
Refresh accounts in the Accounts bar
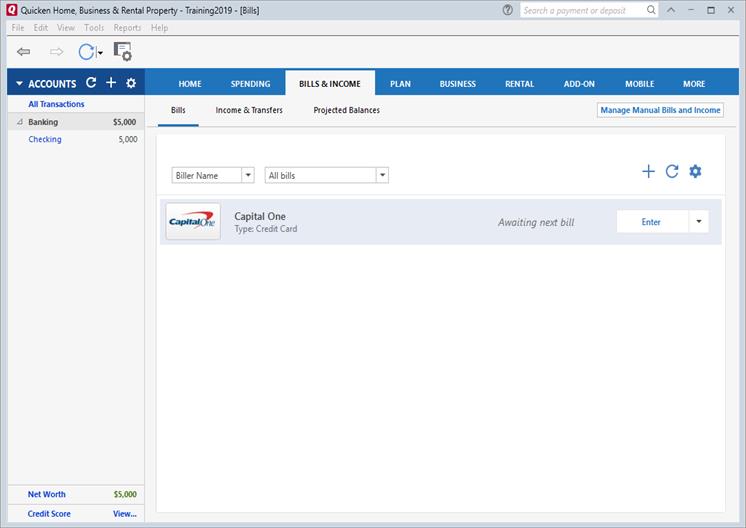91,83
